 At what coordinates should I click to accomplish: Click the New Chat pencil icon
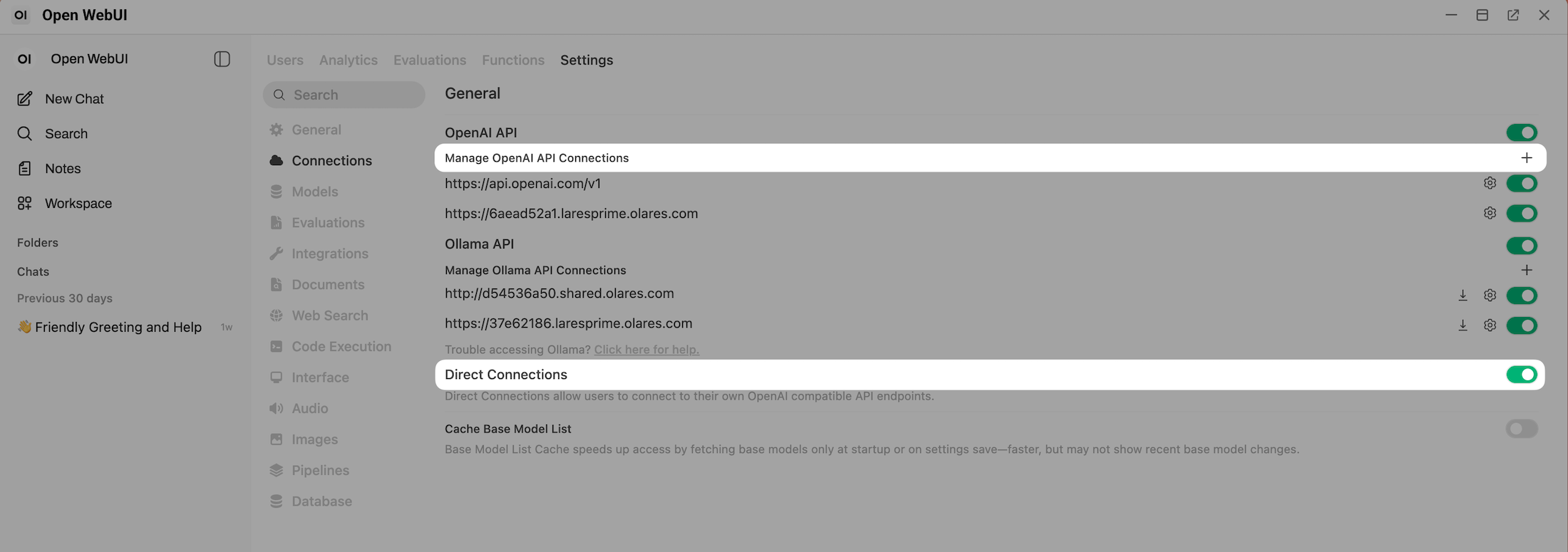click(25, 99)
